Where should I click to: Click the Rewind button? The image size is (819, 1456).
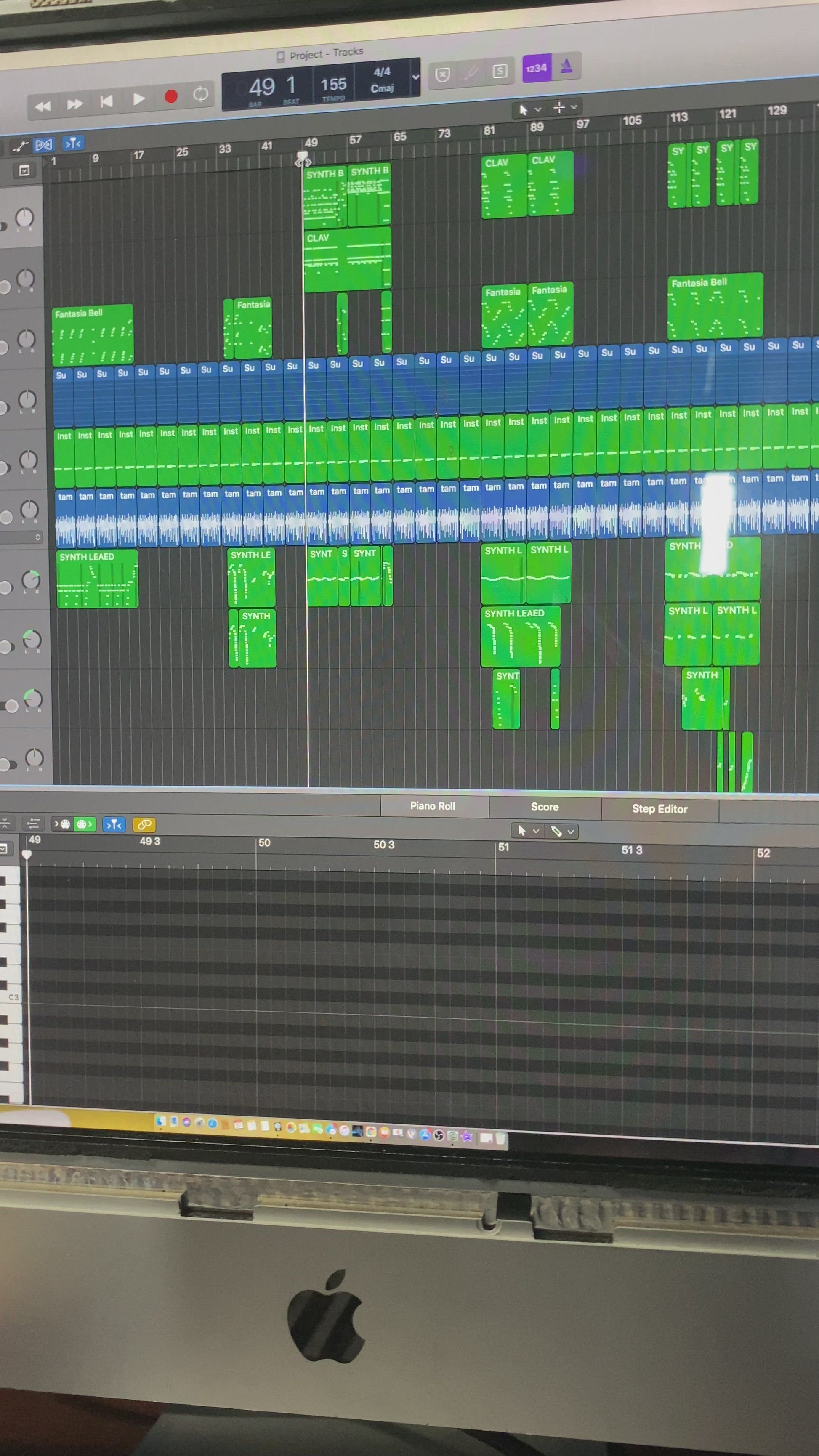tap(43, 106)
